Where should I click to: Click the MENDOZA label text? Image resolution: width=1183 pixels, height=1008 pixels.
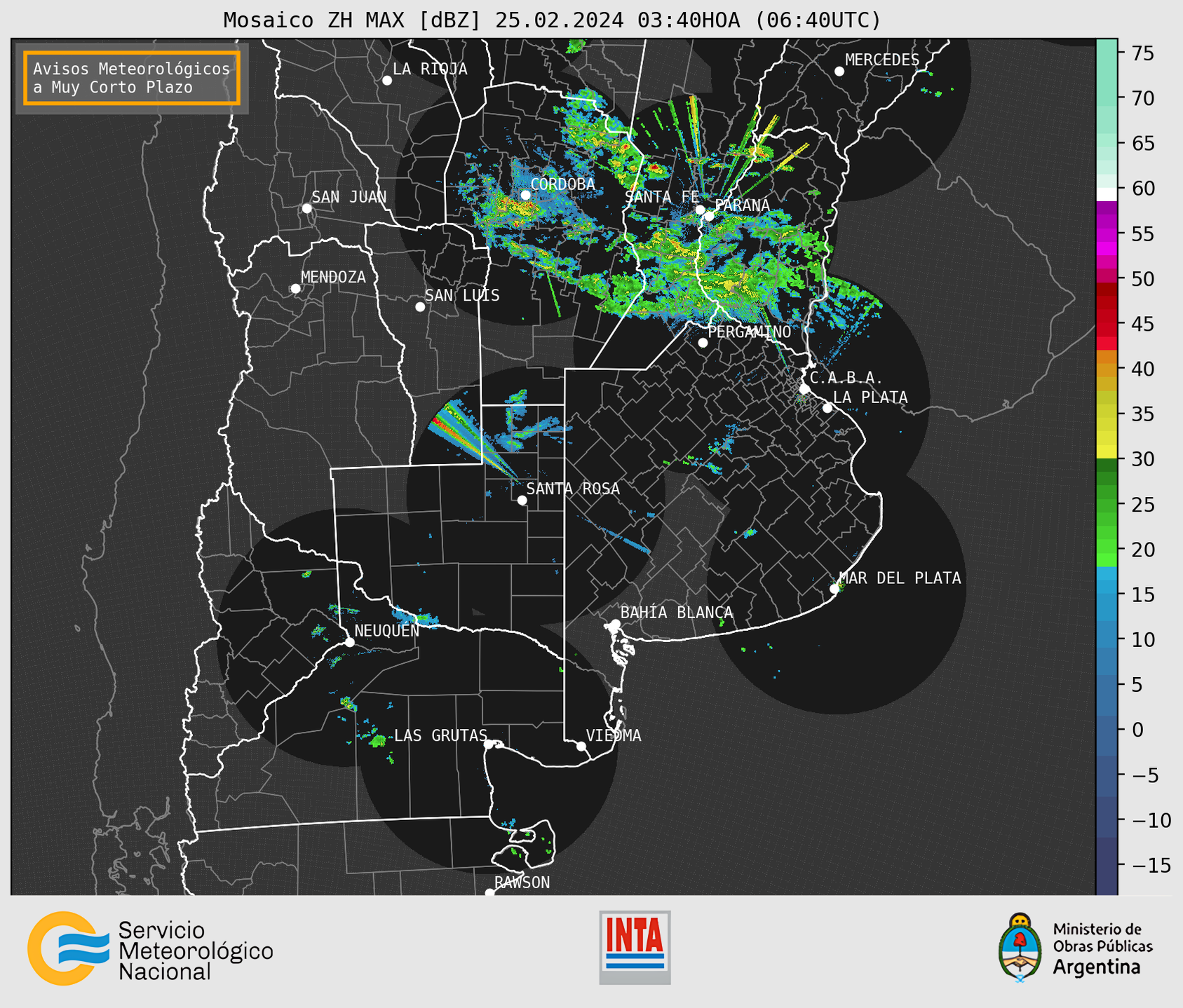tap(333, 277)
